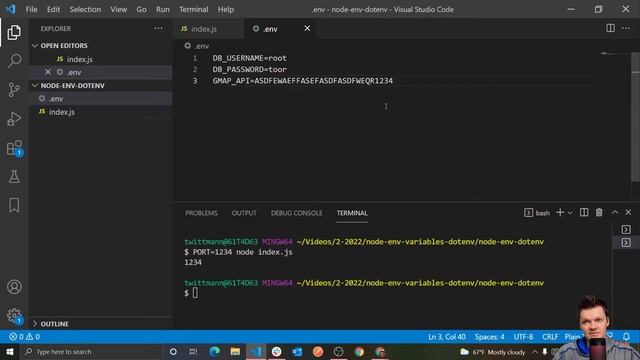The height and width of the screenshot is (360, 640).
Task: Switch to the Debug Console tab
Action: 296,213
